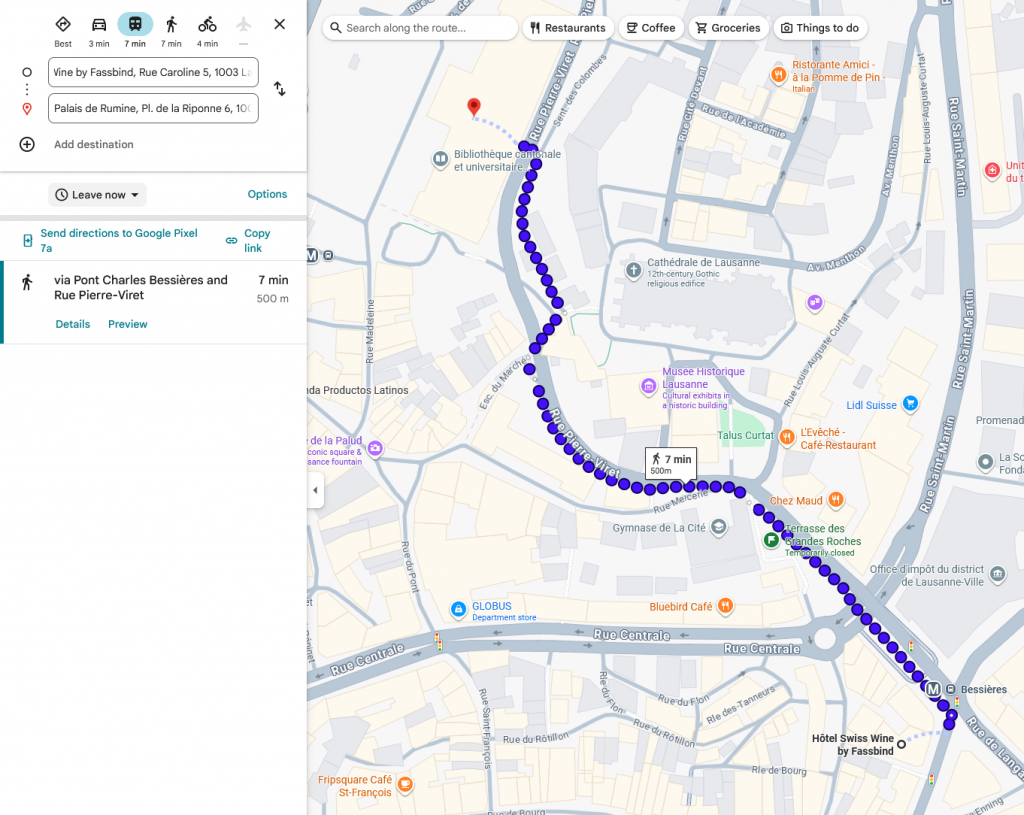Open route Details link

point(72,324)
